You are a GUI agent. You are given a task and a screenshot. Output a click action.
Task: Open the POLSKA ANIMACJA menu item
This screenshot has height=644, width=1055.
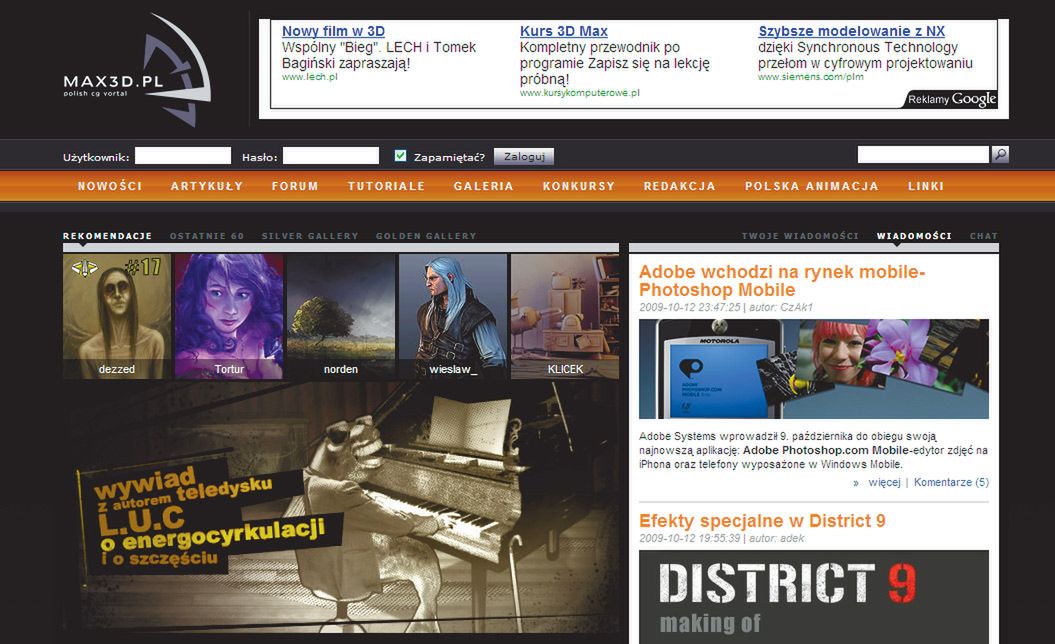(811, 186)
